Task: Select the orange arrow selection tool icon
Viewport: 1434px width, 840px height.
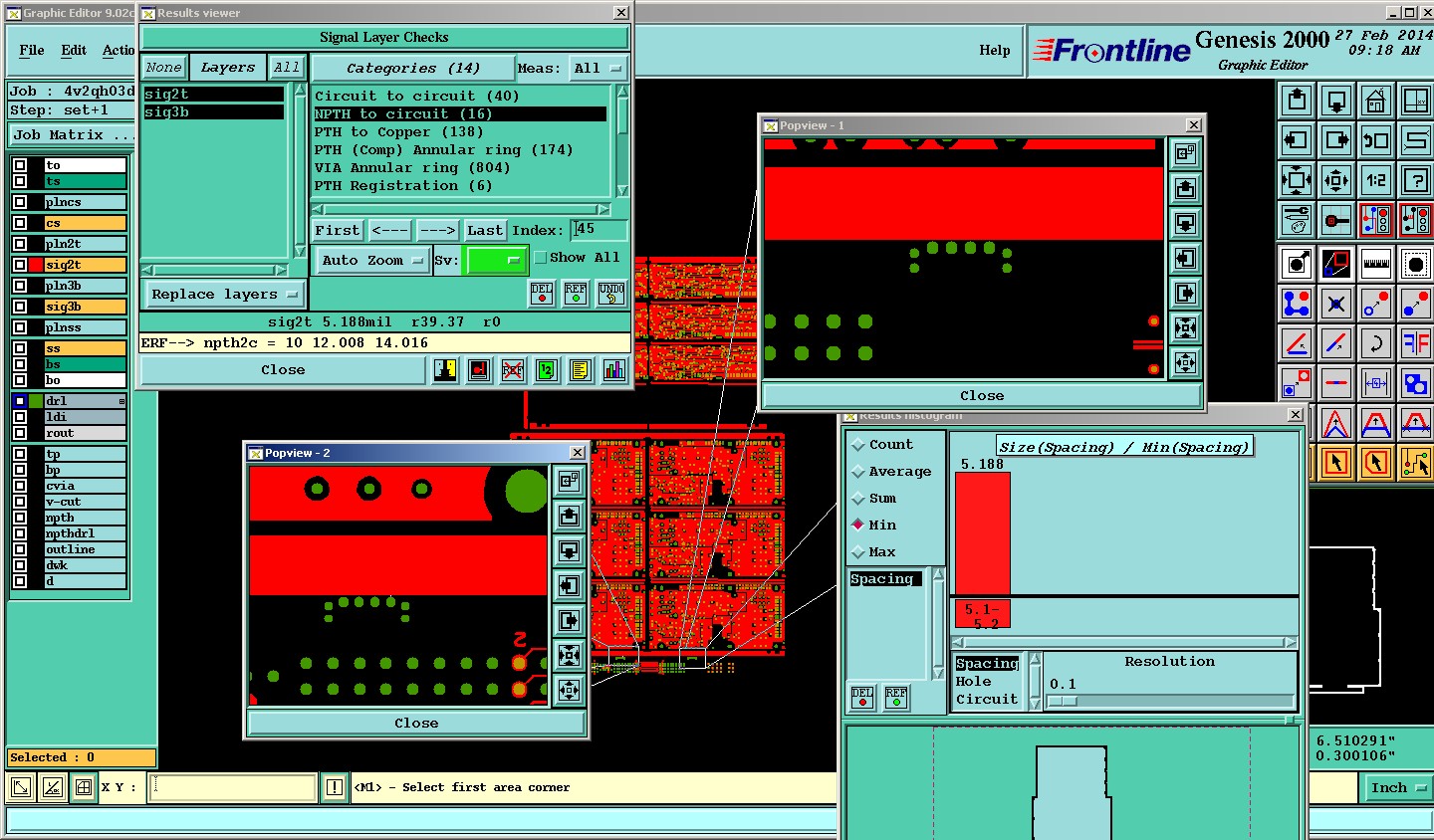Action: click(1336, 462)
